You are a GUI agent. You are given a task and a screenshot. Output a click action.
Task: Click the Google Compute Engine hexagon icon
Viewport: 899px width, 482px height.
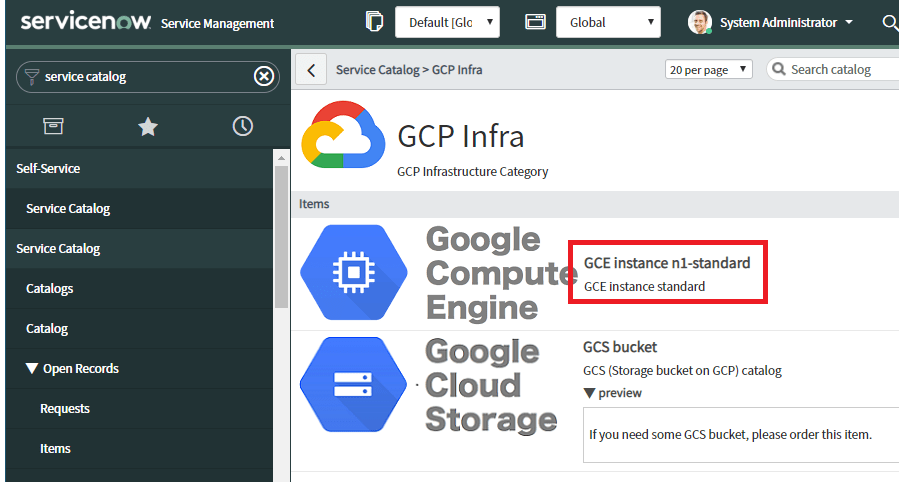pyautogui.click(x=354, y=272)
